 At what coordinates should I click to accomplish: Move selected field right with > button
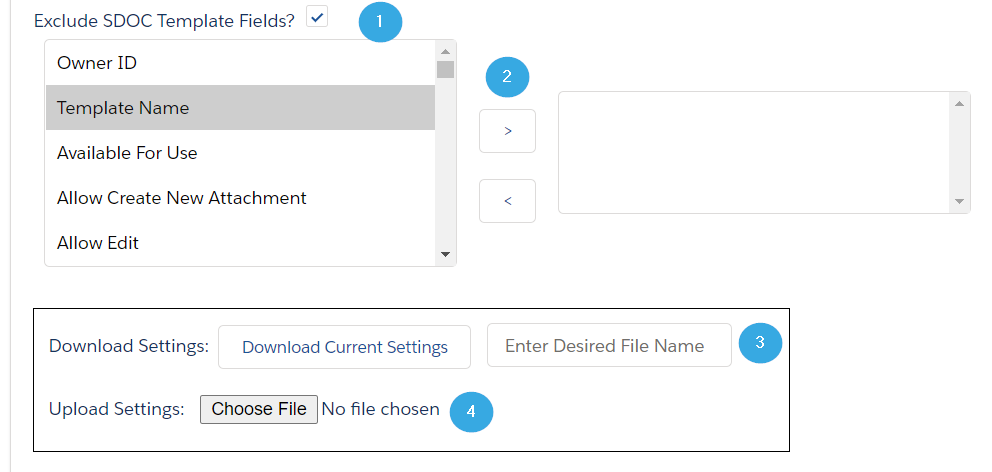pyautogui.click(x=507, y=131)
